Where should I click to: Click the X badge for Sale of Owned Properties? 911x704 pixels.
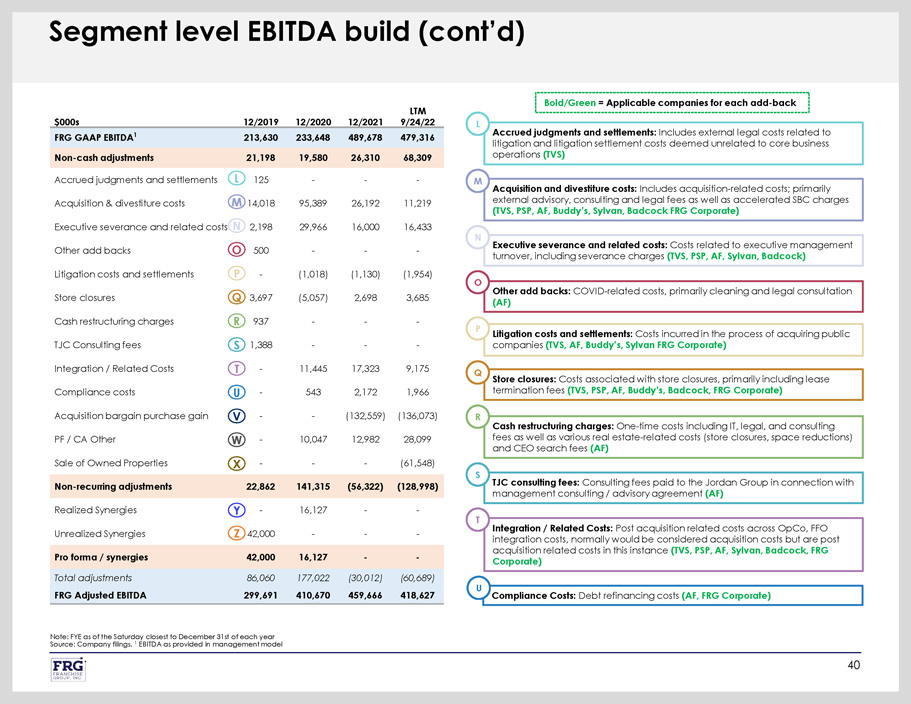[x=237, y=463]
